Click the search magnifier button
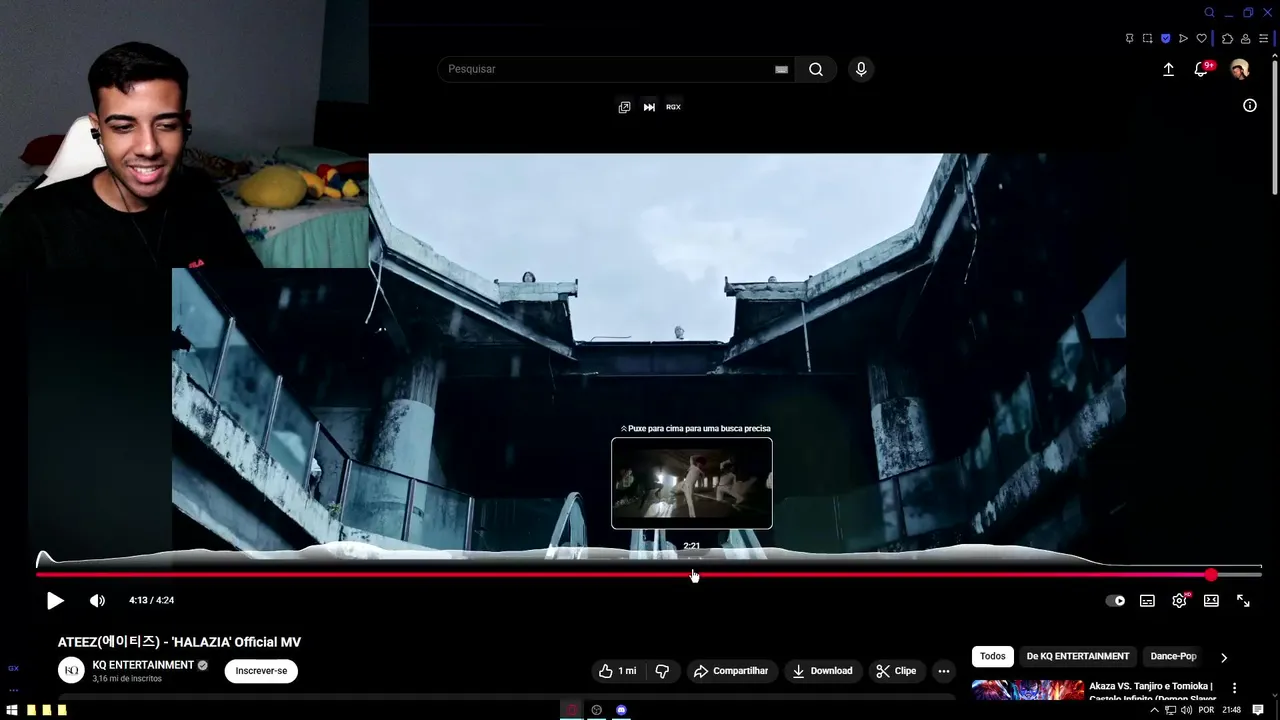 [x=816, y=69]
